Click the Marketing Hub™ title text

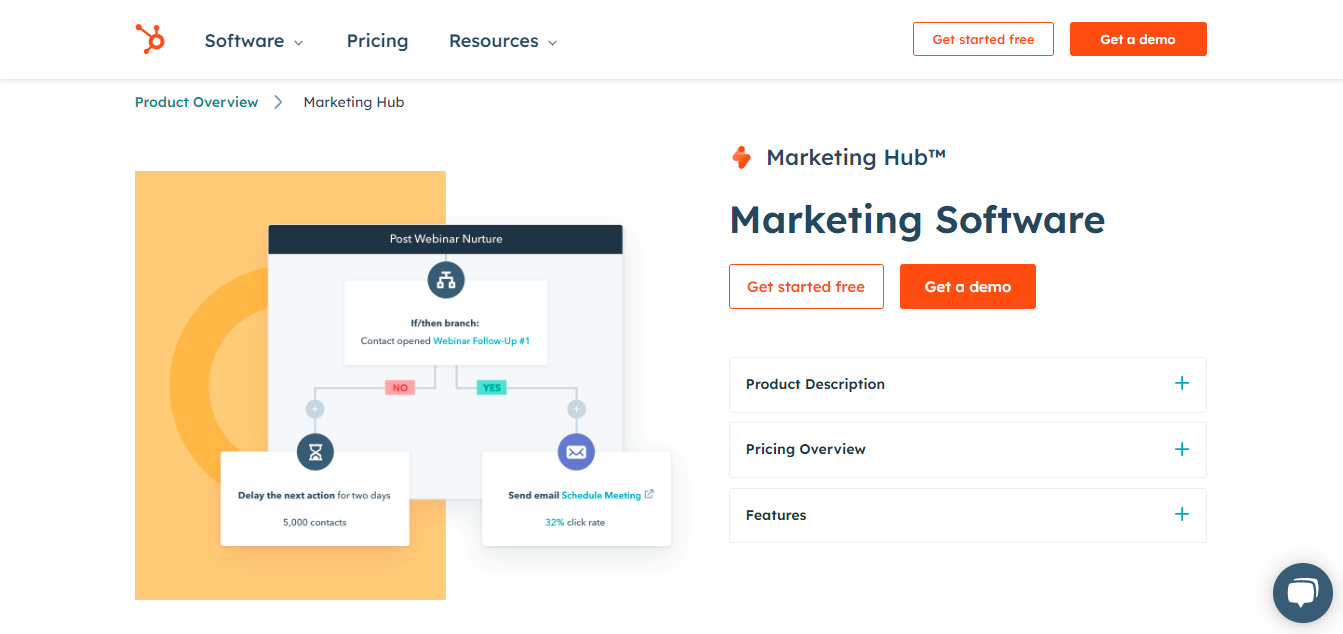pyautogui.click(x=856, y=157)
